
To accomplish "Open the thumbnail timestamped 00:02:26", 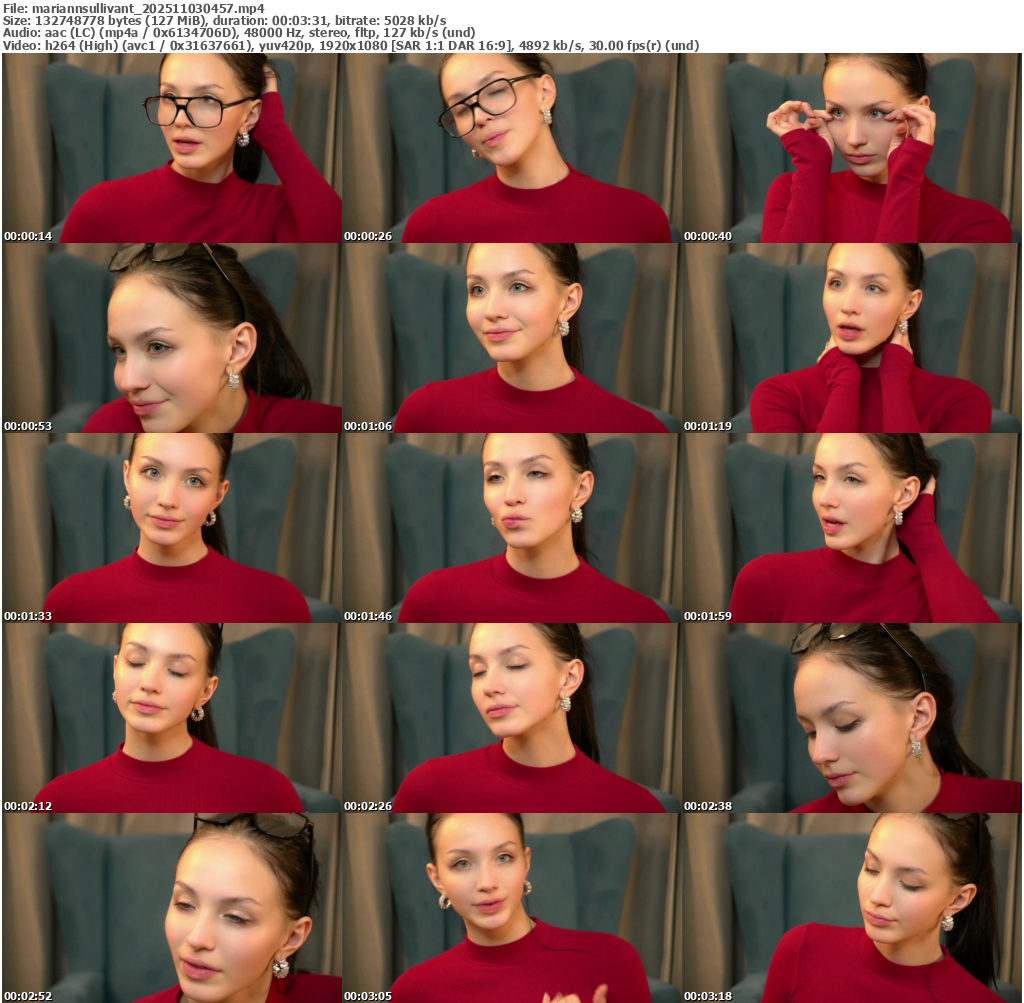I will pos(511,718).
